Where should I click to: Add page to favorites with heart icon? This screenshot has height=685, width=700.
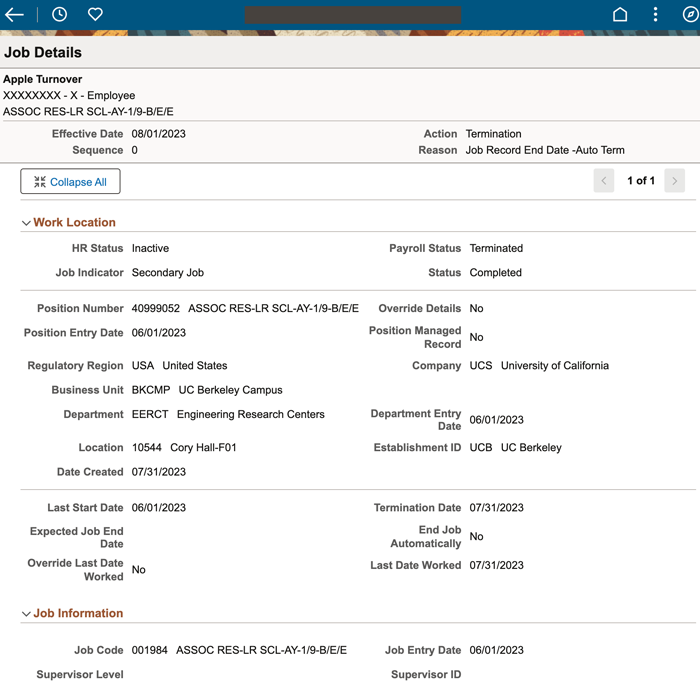click(x=95, y=15)
